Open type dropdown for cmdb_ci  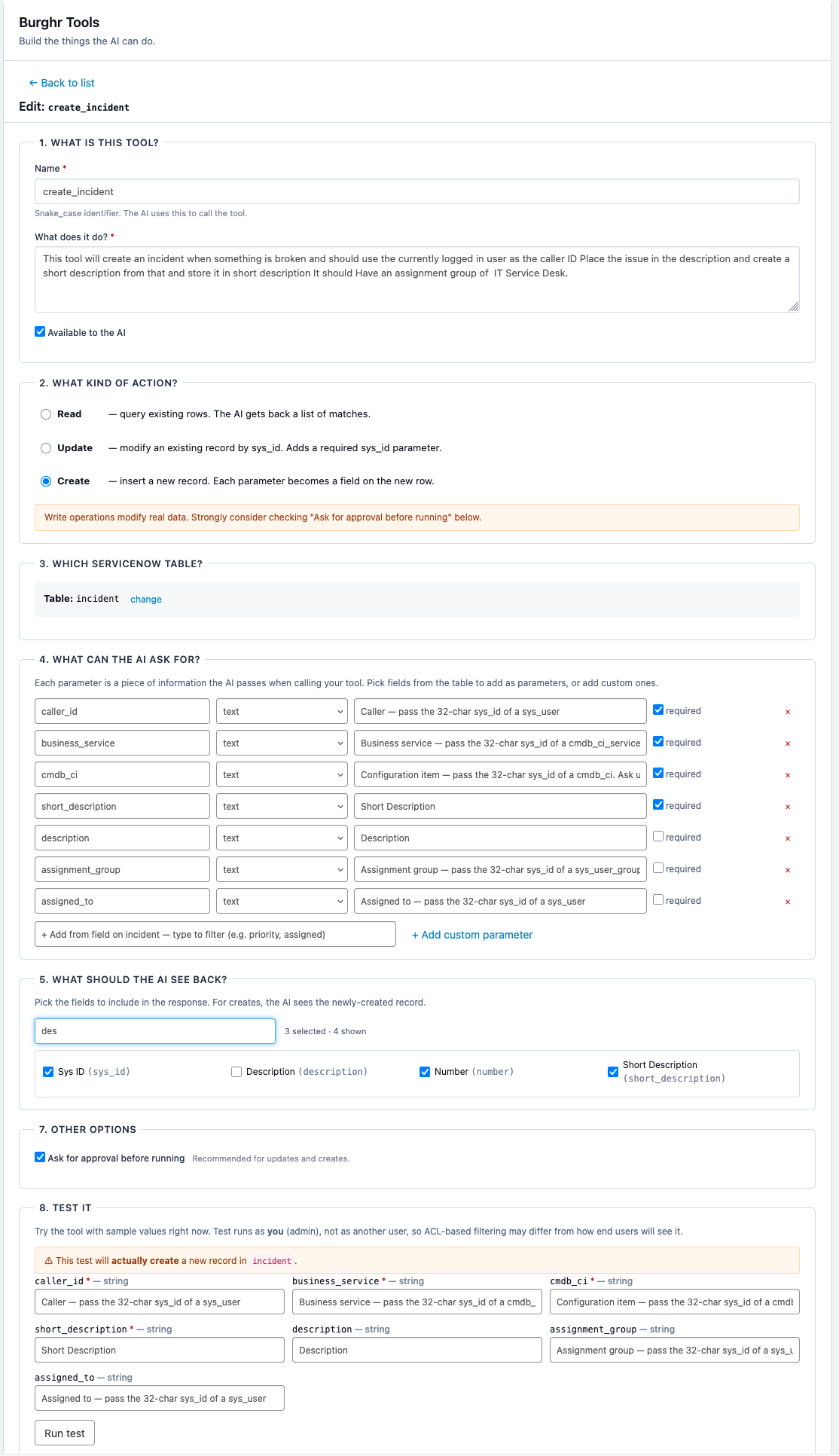coord(282,774)
